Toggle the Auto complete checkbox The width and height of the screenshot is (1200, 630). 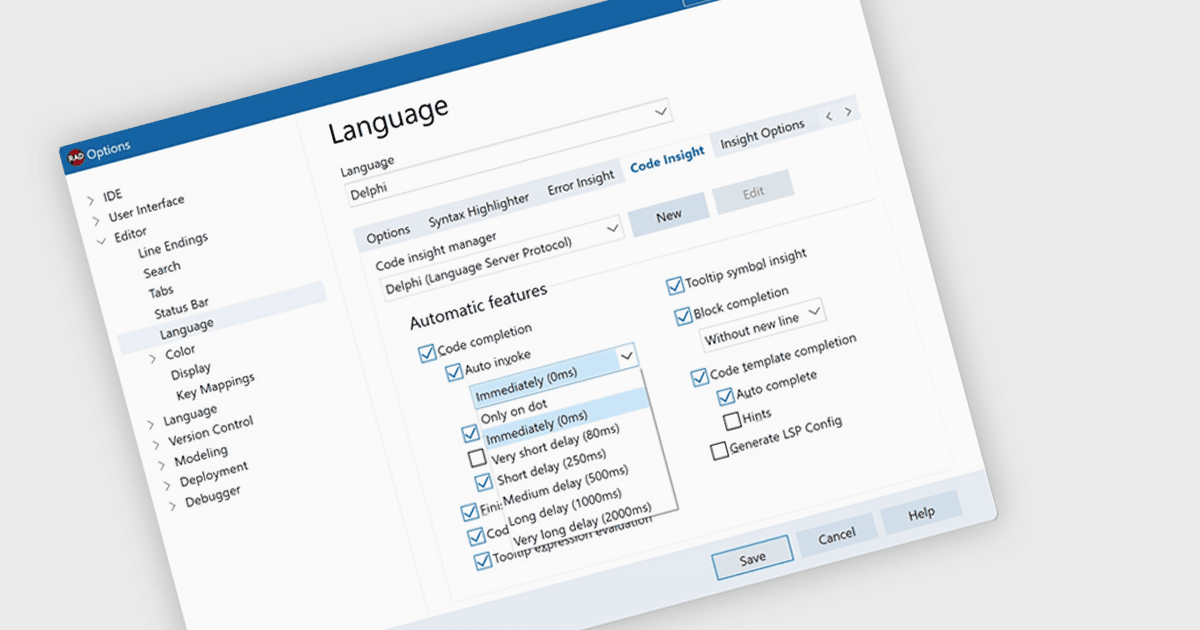725,395
